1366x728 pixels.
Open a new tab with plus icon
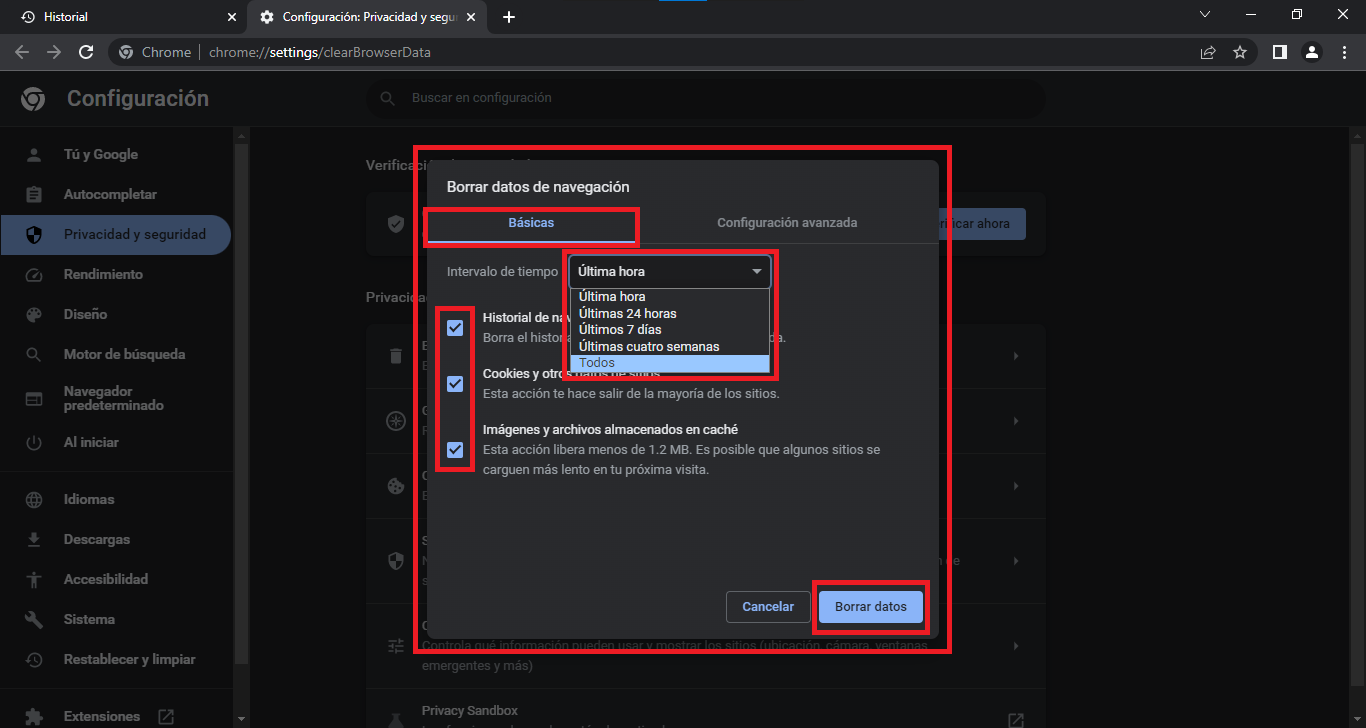click(x=509, y=17)
